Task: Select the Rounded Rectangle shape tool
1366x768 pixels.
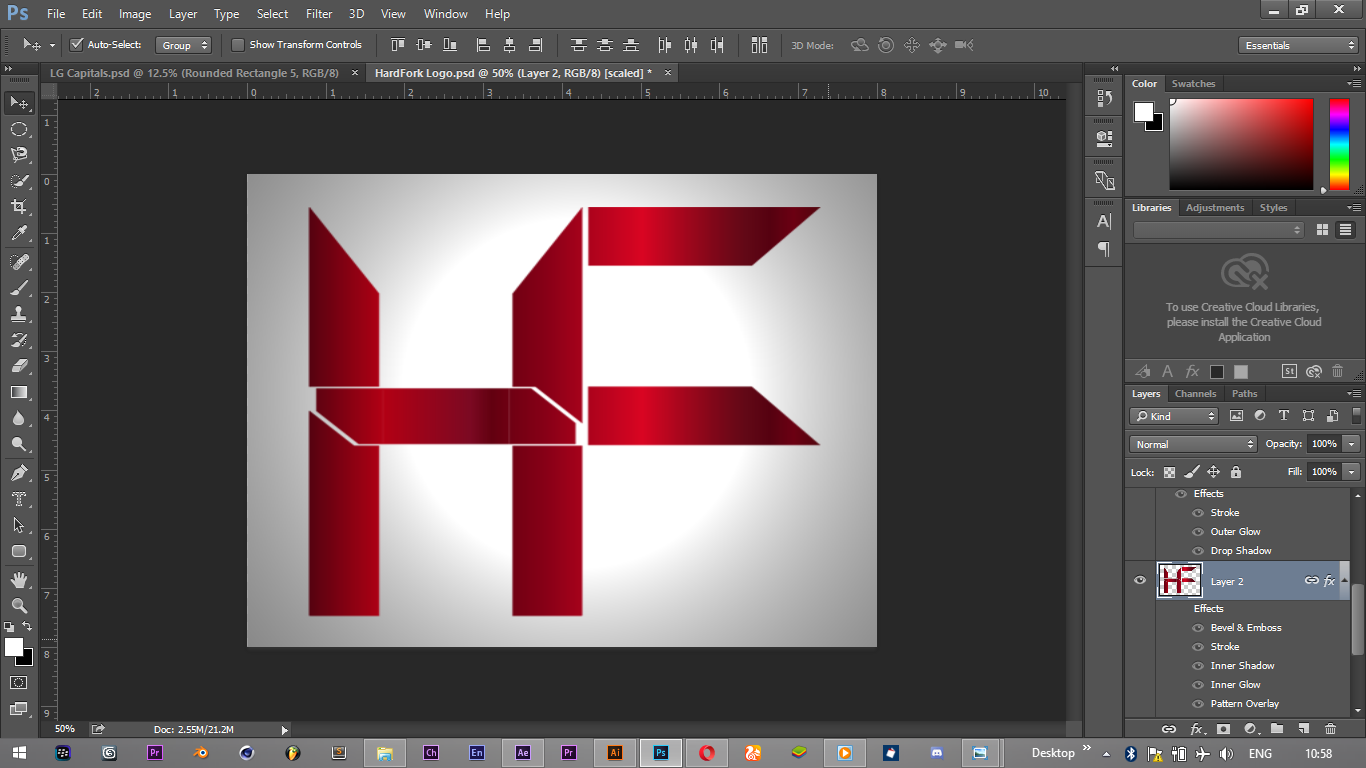Action: (x=19, y=551)
